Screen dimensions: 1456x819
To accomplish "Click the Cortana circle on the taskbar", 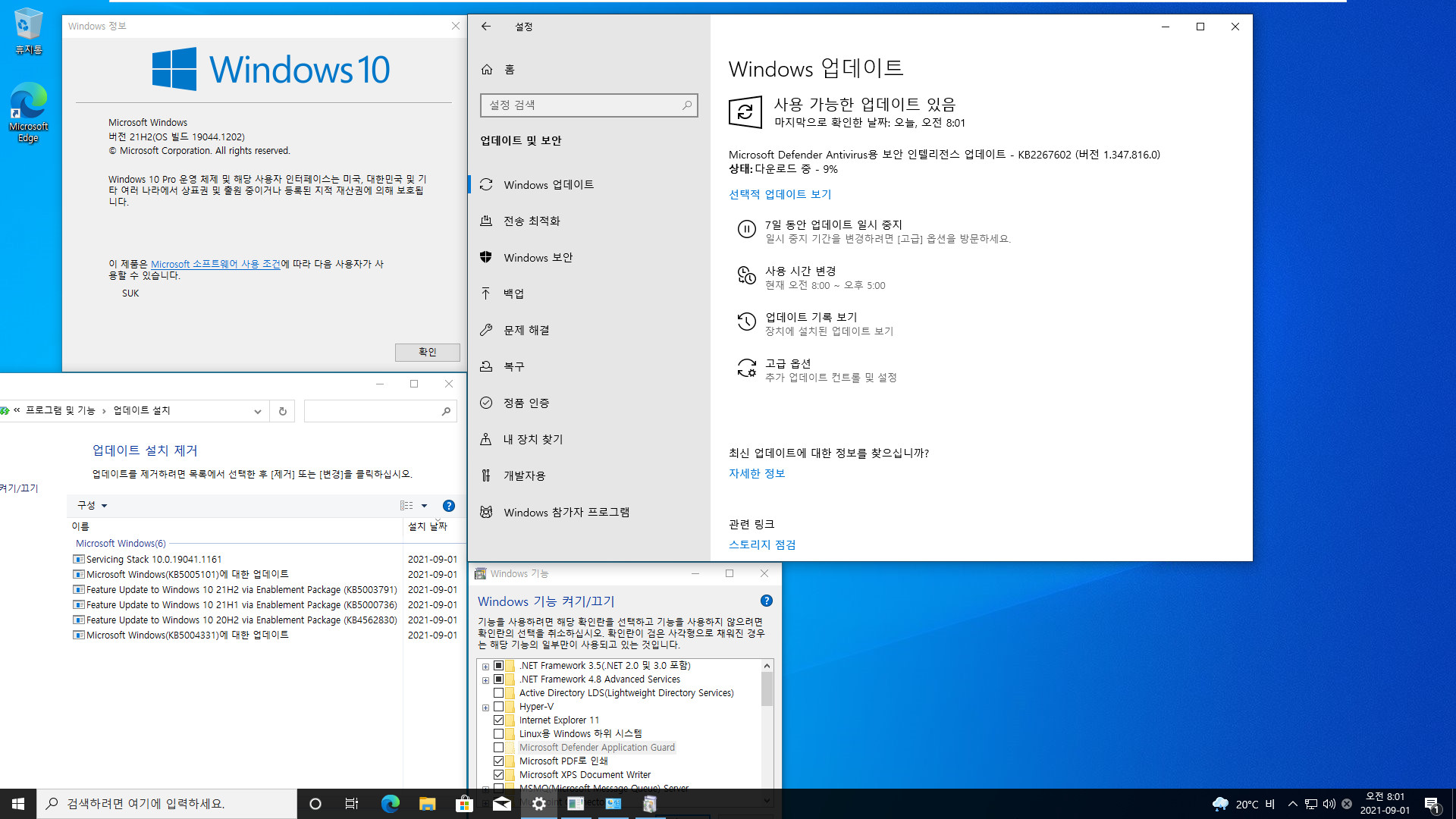I will point(315,804).
